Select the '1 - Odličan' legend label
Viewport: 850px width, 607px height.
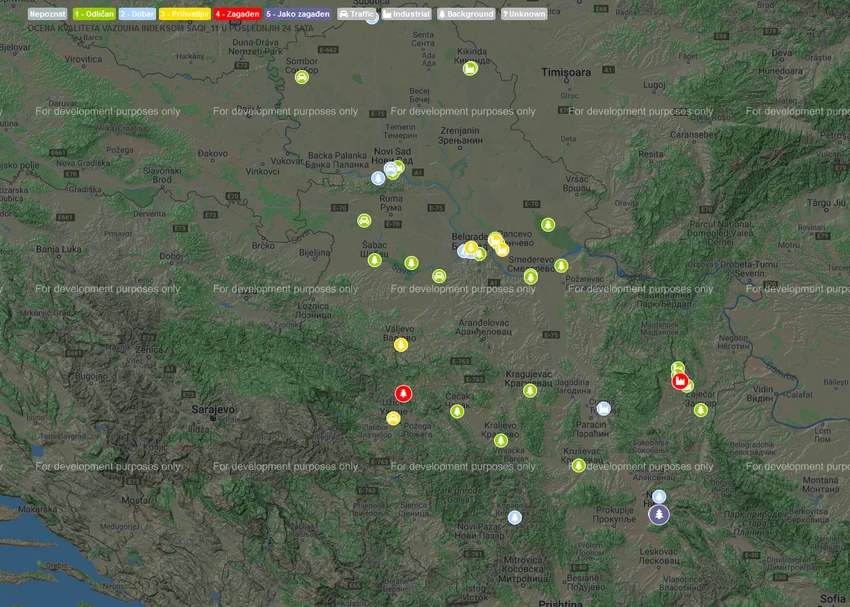[x=94, y=14]
